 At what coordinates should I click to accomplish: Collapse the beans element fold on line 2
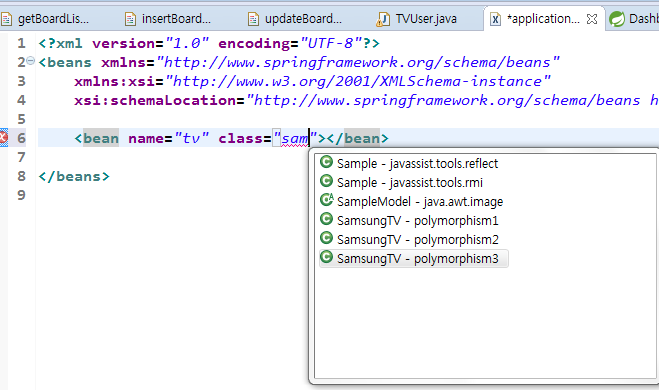(x=31, y=61)
